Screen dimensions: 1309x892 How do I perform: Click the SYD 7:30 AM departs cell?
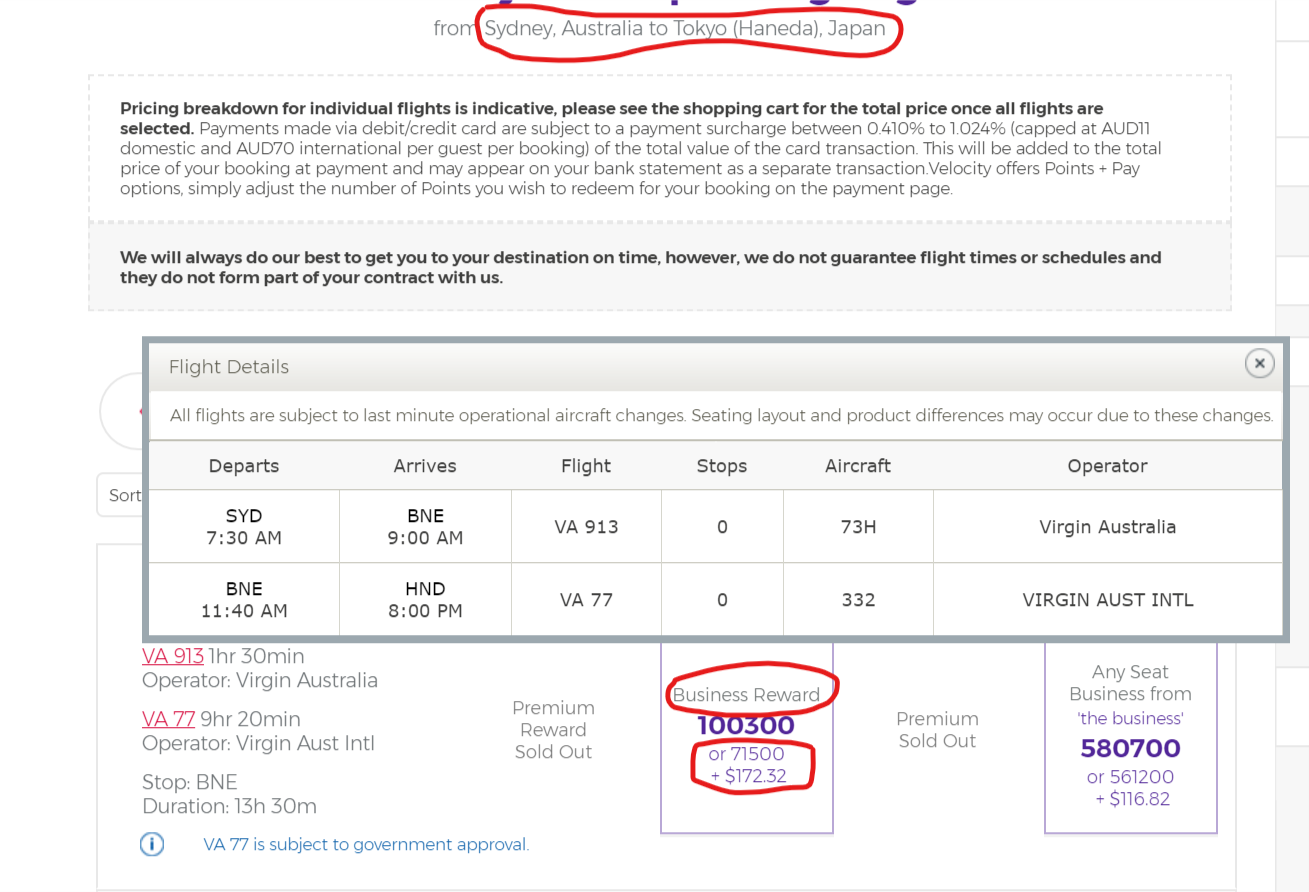point(244,527)
